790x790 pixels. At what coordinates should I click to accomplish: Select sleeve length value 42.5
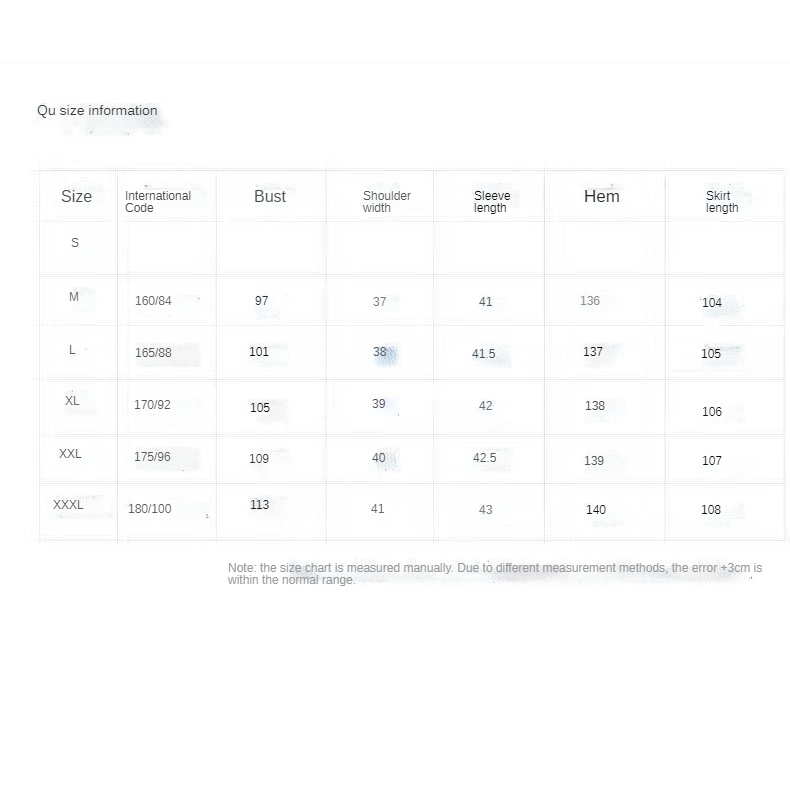[484, 457]
